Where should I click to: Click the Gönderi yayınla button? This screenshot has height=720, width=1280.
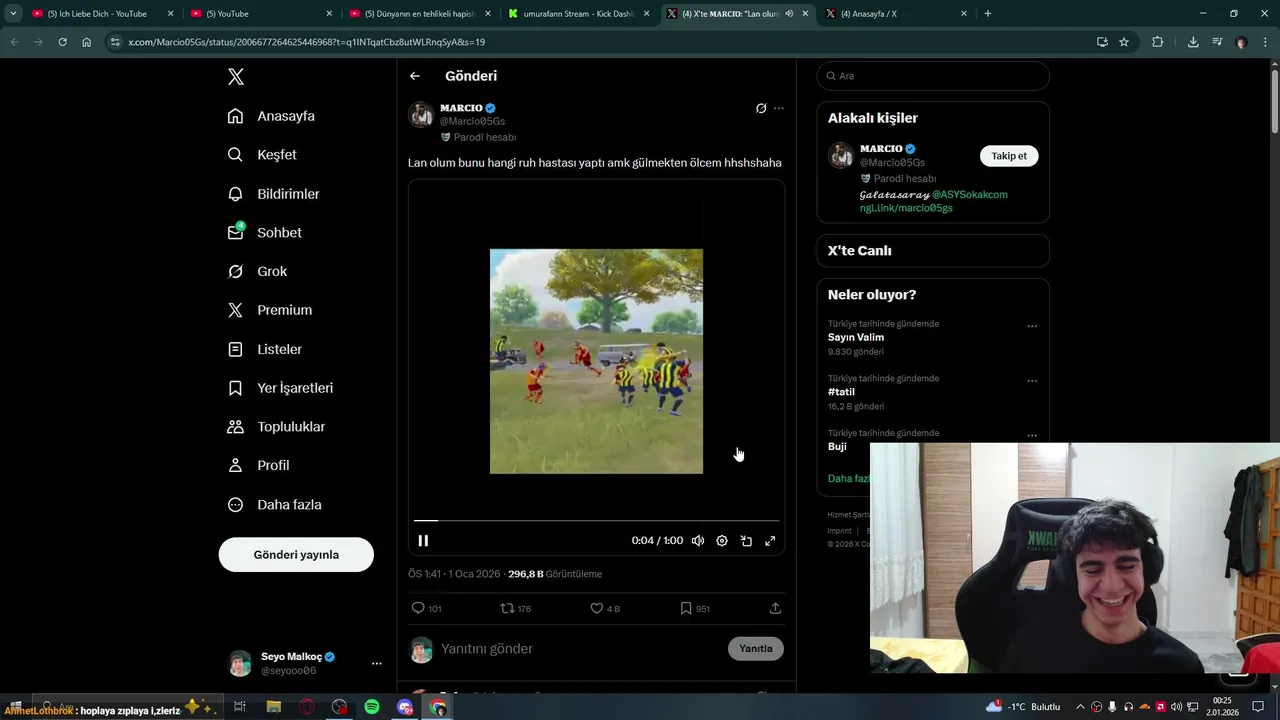coord(296,555)
